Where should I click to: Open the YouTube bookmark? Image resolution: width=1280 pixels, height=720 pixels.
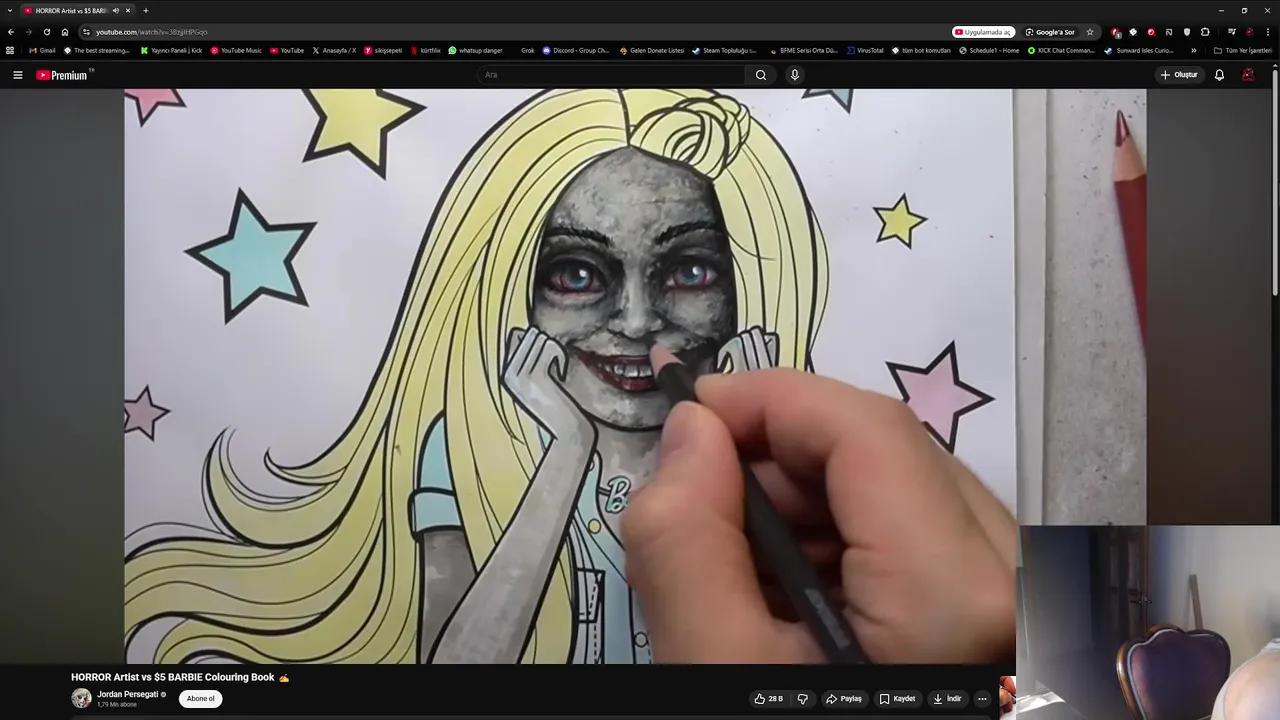[x=287, y=50]
